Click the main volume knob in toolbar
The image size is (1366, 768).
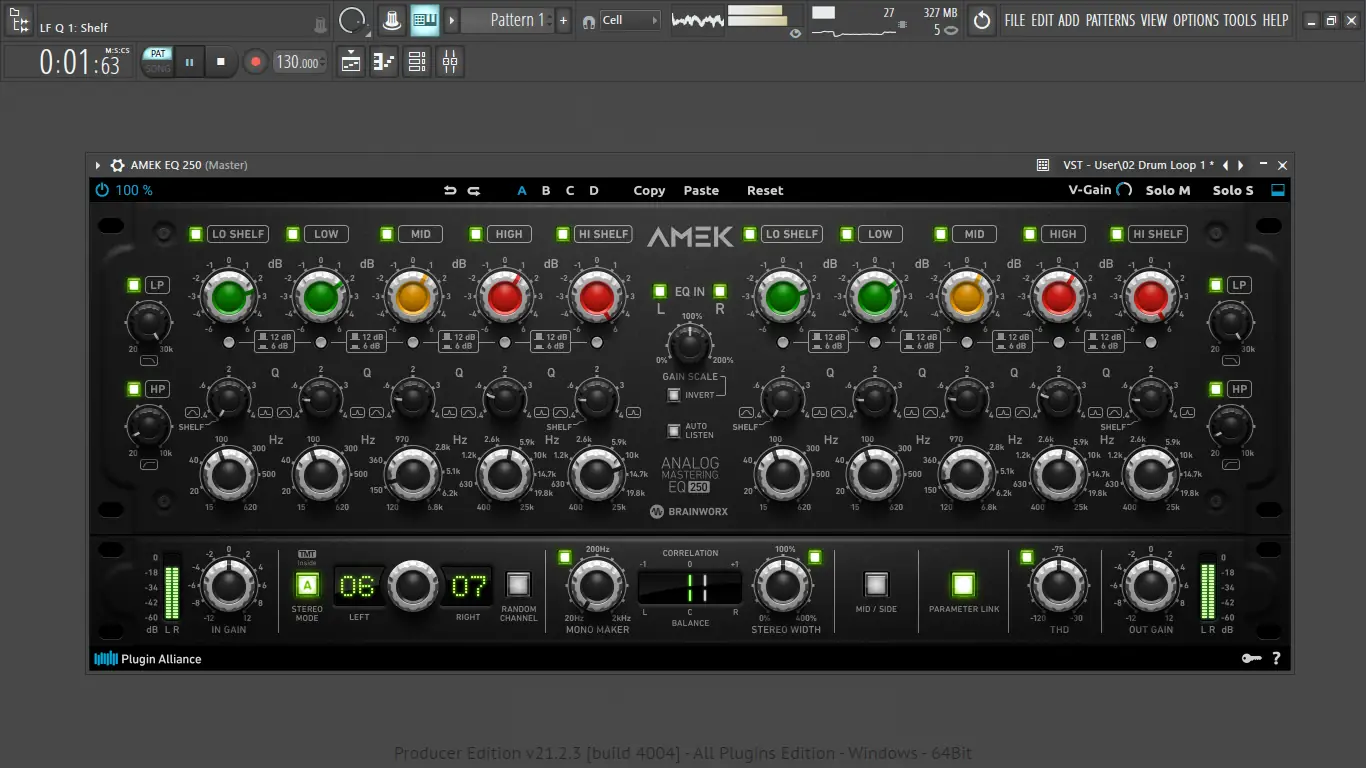point(352,20)
